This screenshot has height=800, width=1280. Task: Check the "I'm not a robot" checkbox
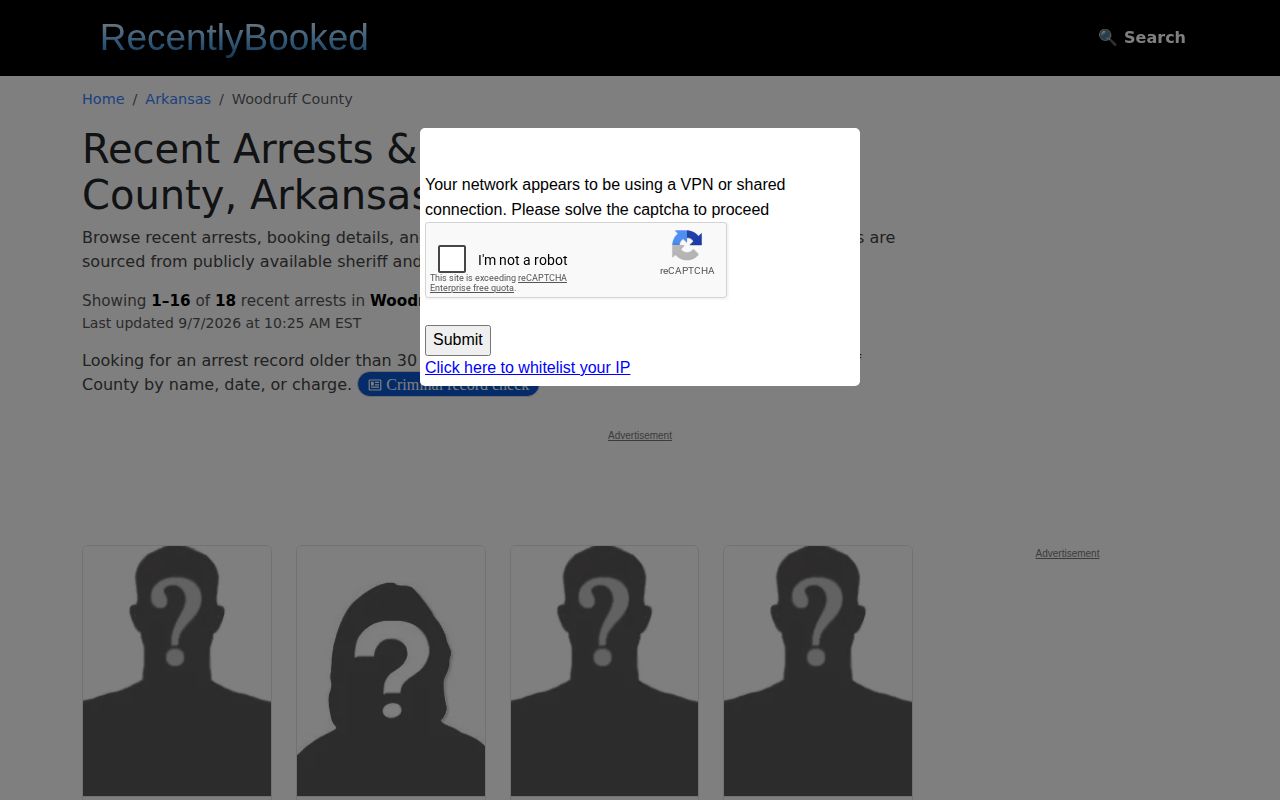coord(452,259)
